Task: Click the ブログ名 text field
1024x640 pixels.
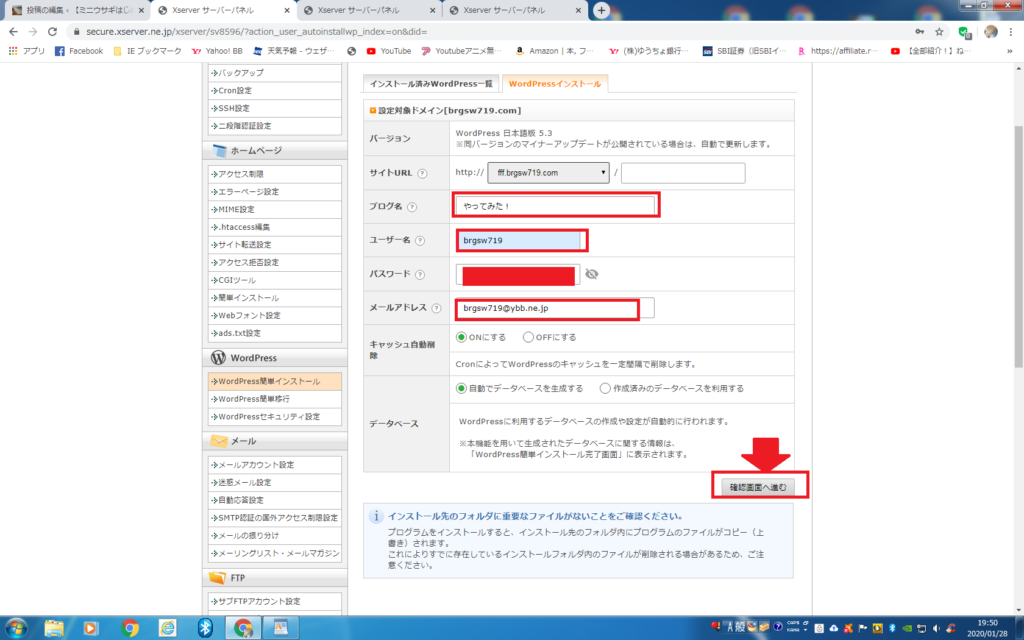Action: 556,206
